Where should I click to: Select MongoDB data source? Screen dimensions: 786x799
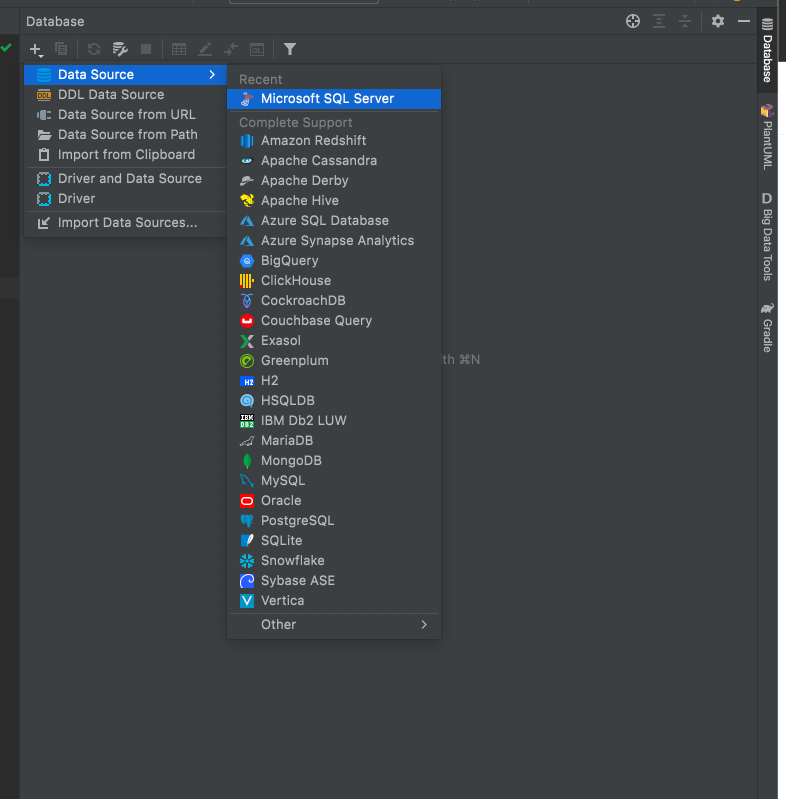334,461
